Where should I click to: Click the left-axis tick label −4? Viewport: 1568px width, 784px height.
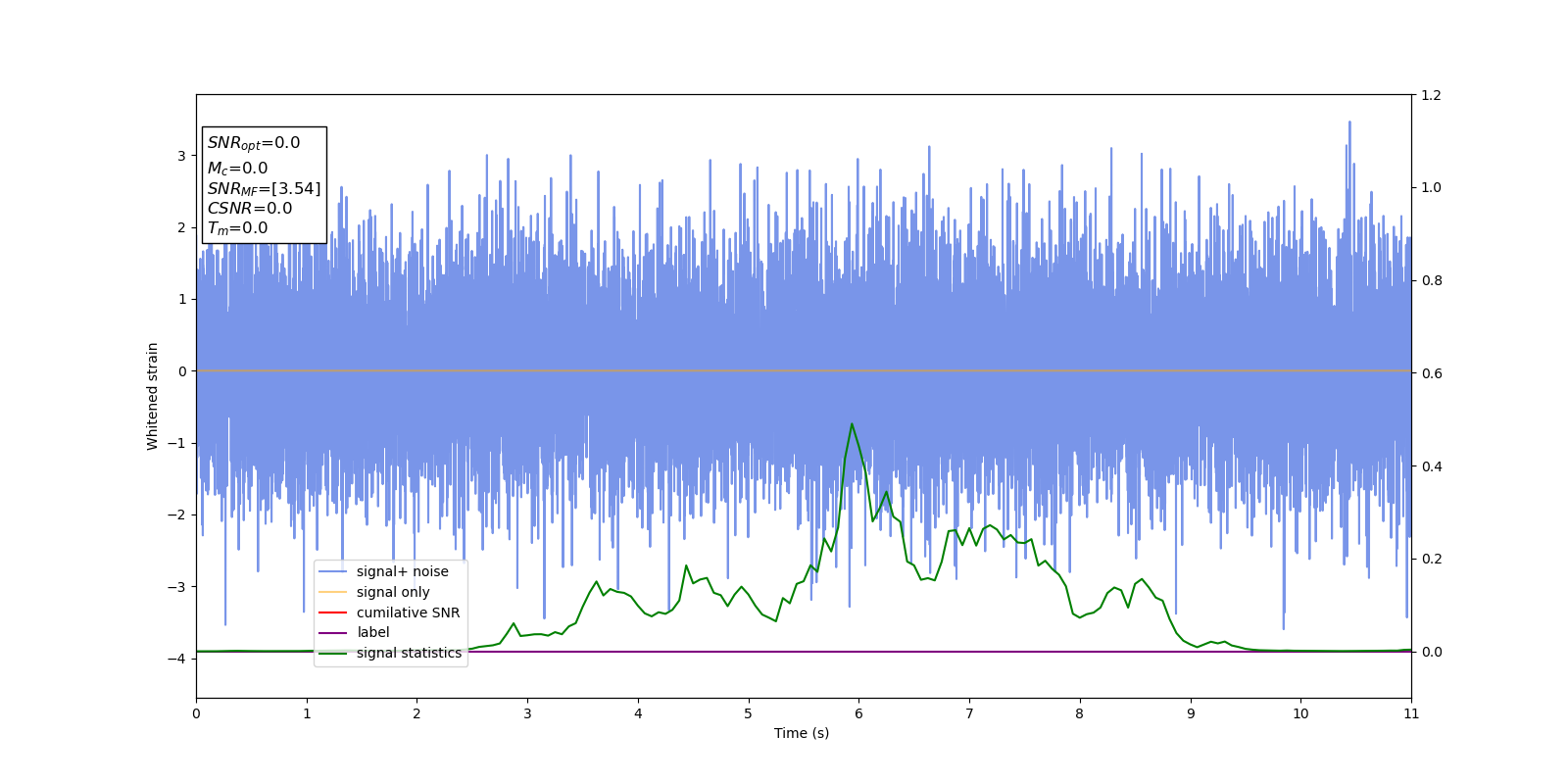coord(177,659)
